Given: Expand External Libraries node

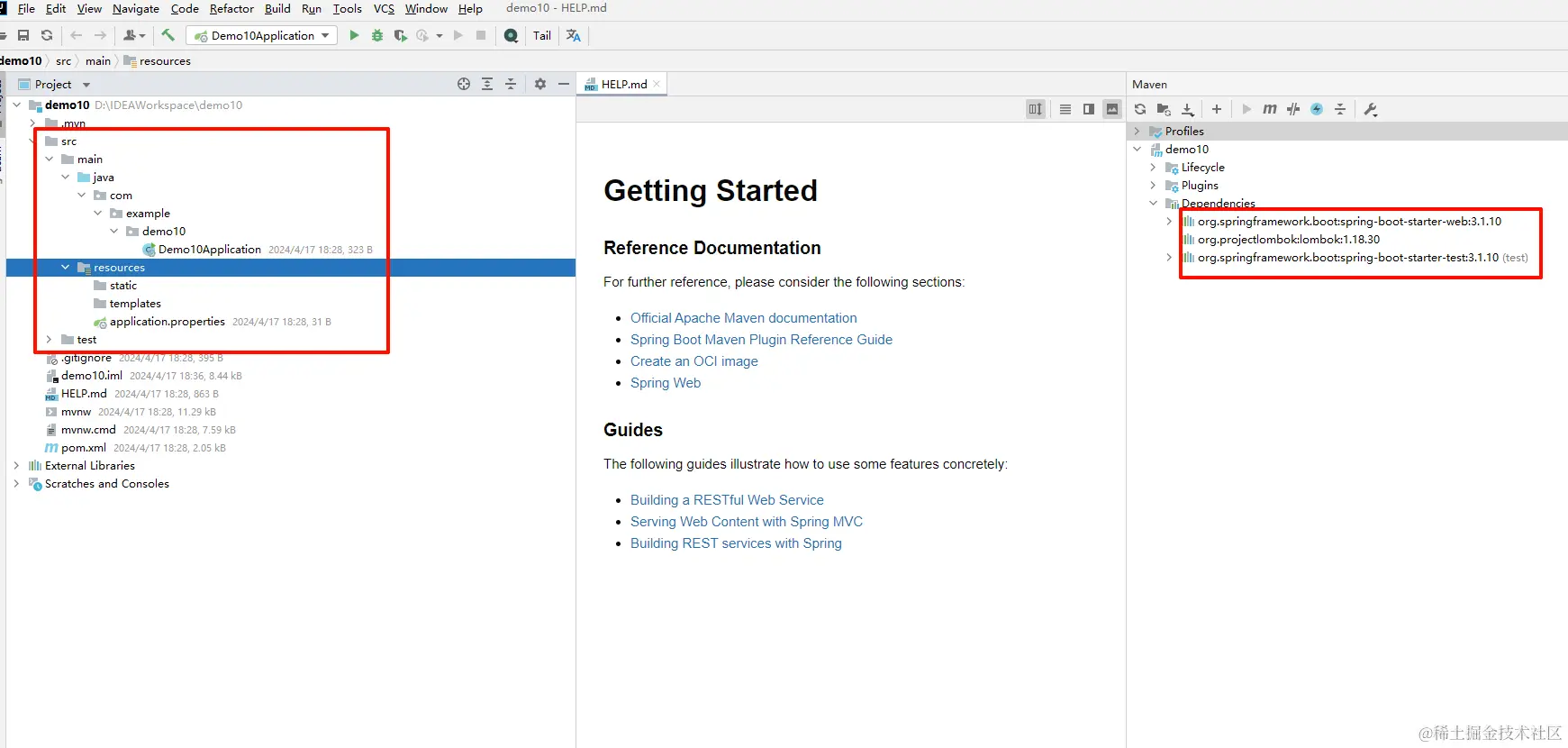Looking at the screenshot, I should point(17,466).
